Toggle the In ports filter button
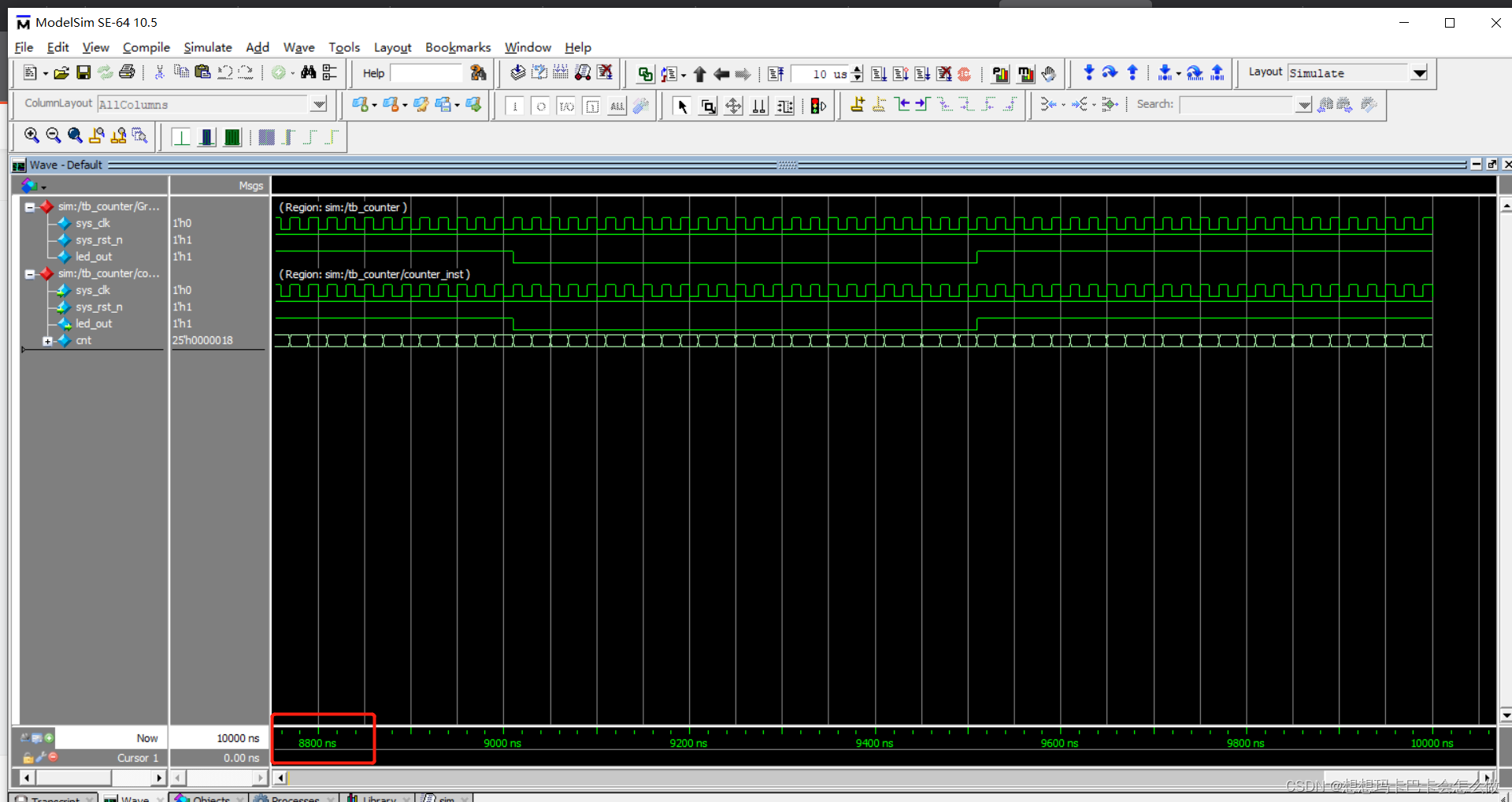 tap(515, 106)
